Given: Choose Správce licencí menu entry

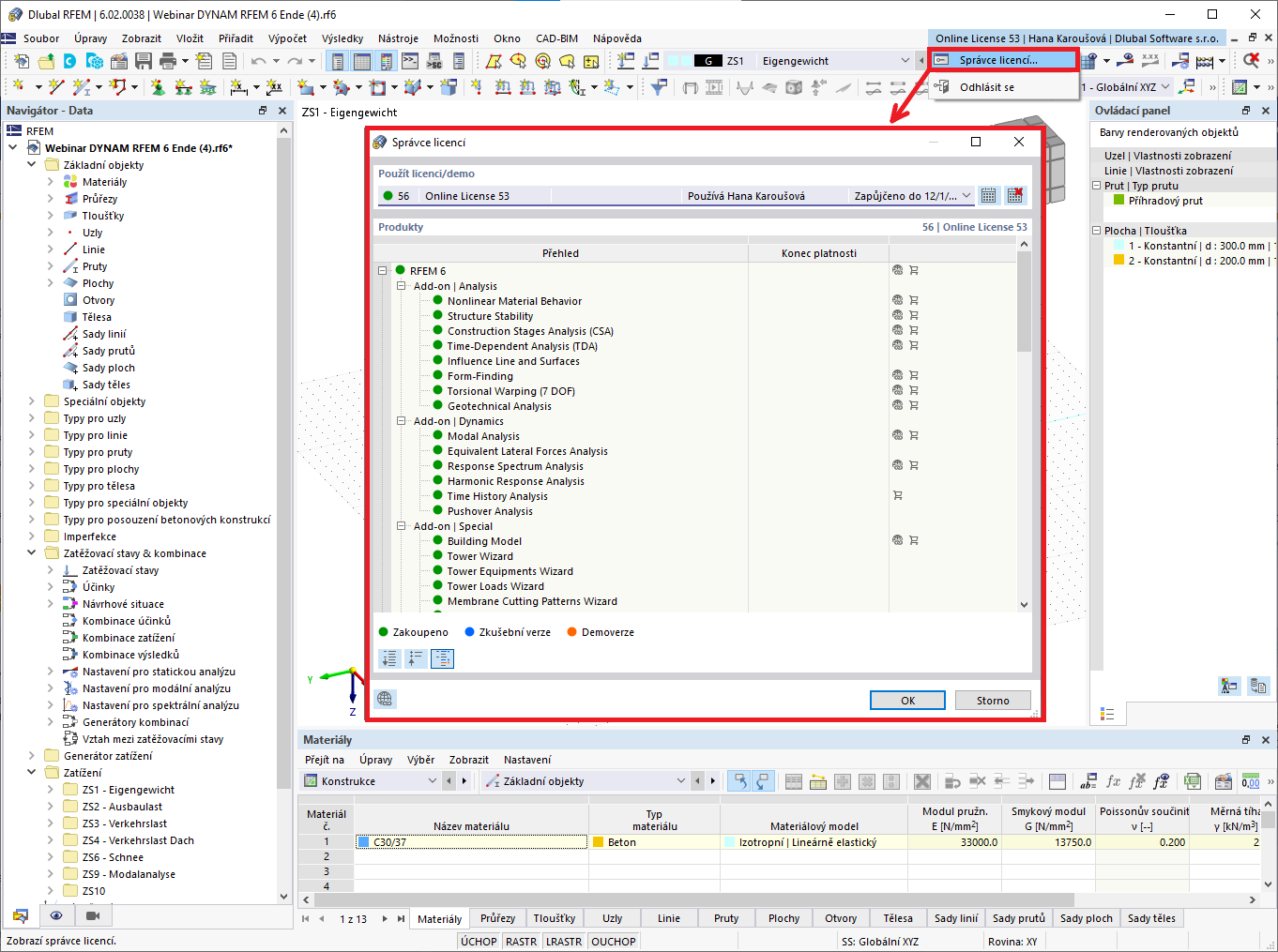Looking at the screenshot, I should 1004,60.
